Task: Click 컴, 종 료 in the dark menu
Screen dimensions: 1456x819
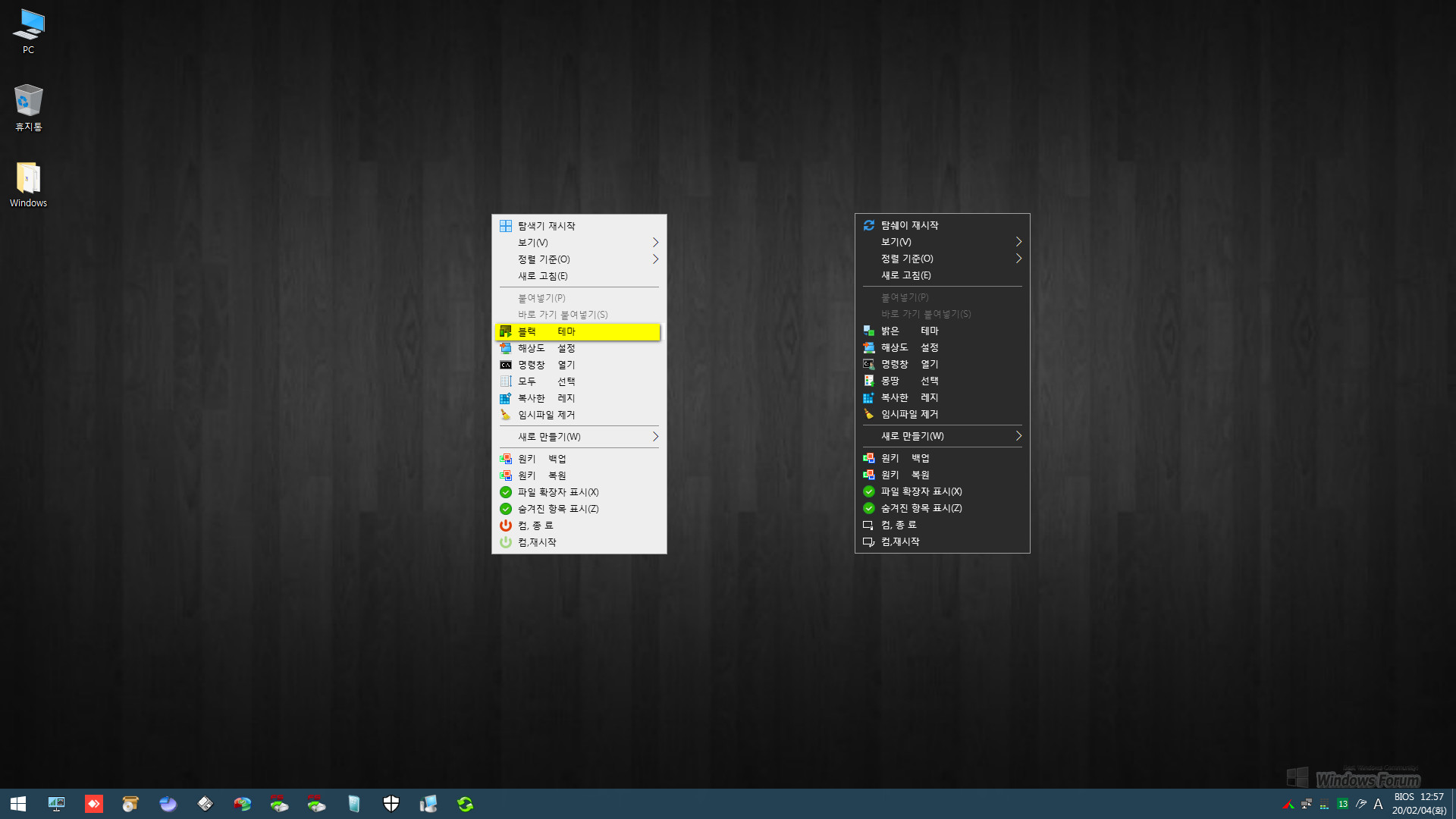Action: pyautogui.click(x=942, y=525)
